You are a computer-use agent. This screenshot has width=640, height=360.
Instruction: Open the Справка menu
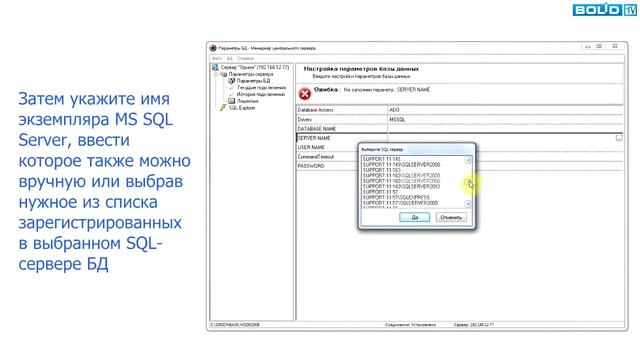(x=245, y=58)
